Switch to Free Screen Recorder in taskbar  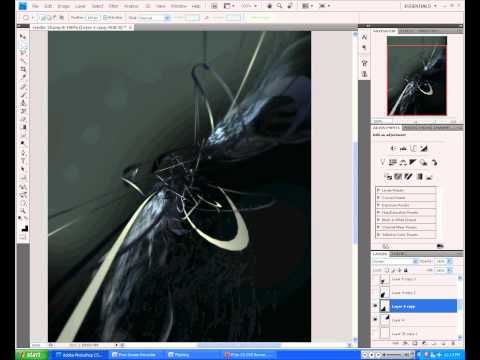134,355
